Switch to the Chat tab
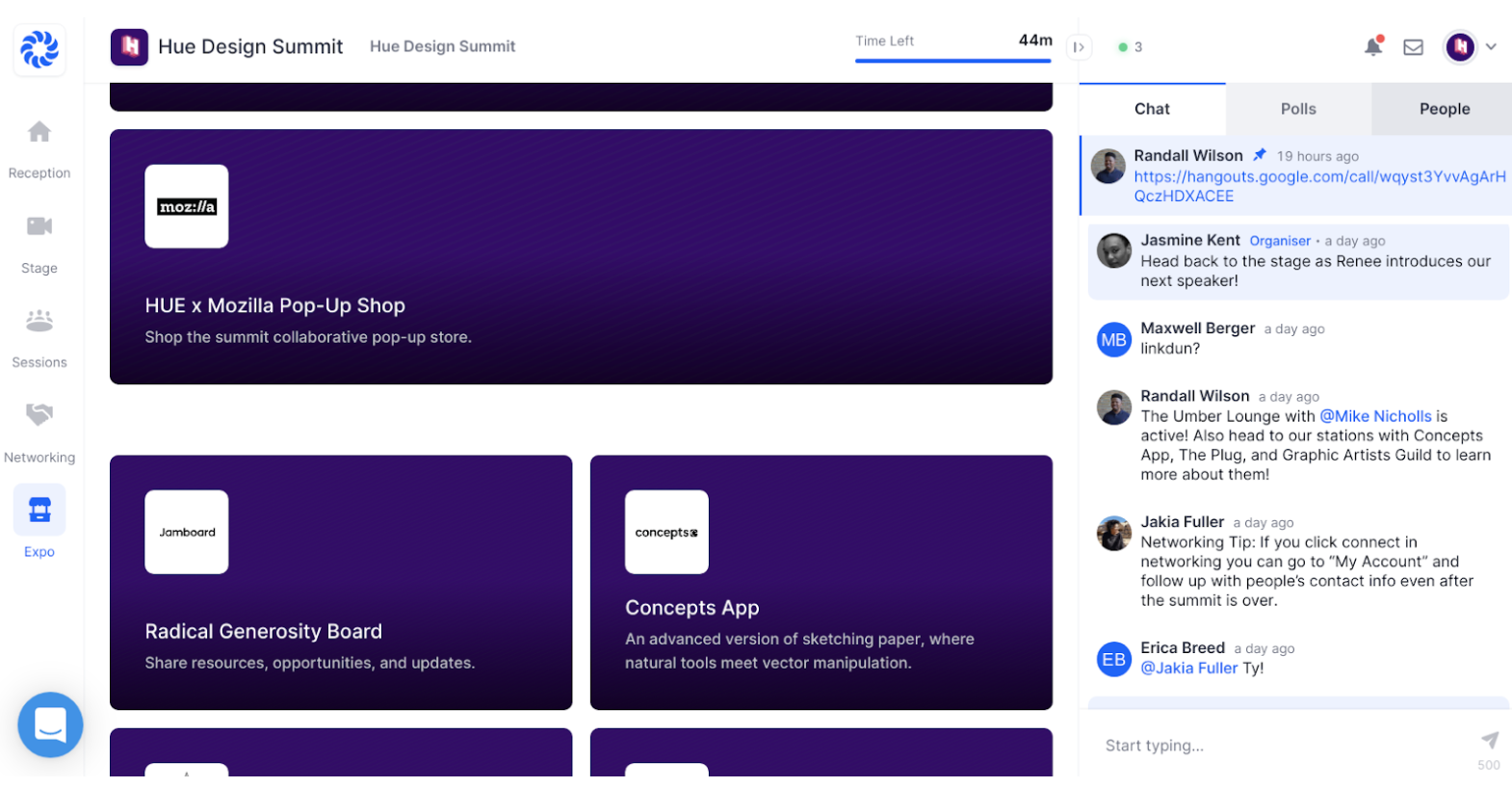Viewport: 1512px width, 788px height. (1152, 109)
